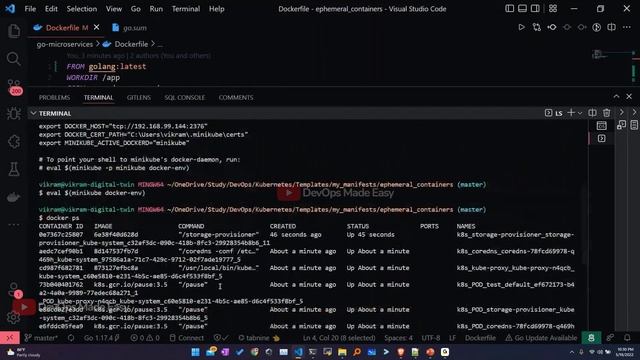Click Go 1.17.4 version in status bar
This screenshot has height=360, width=640.
(102, 338)
